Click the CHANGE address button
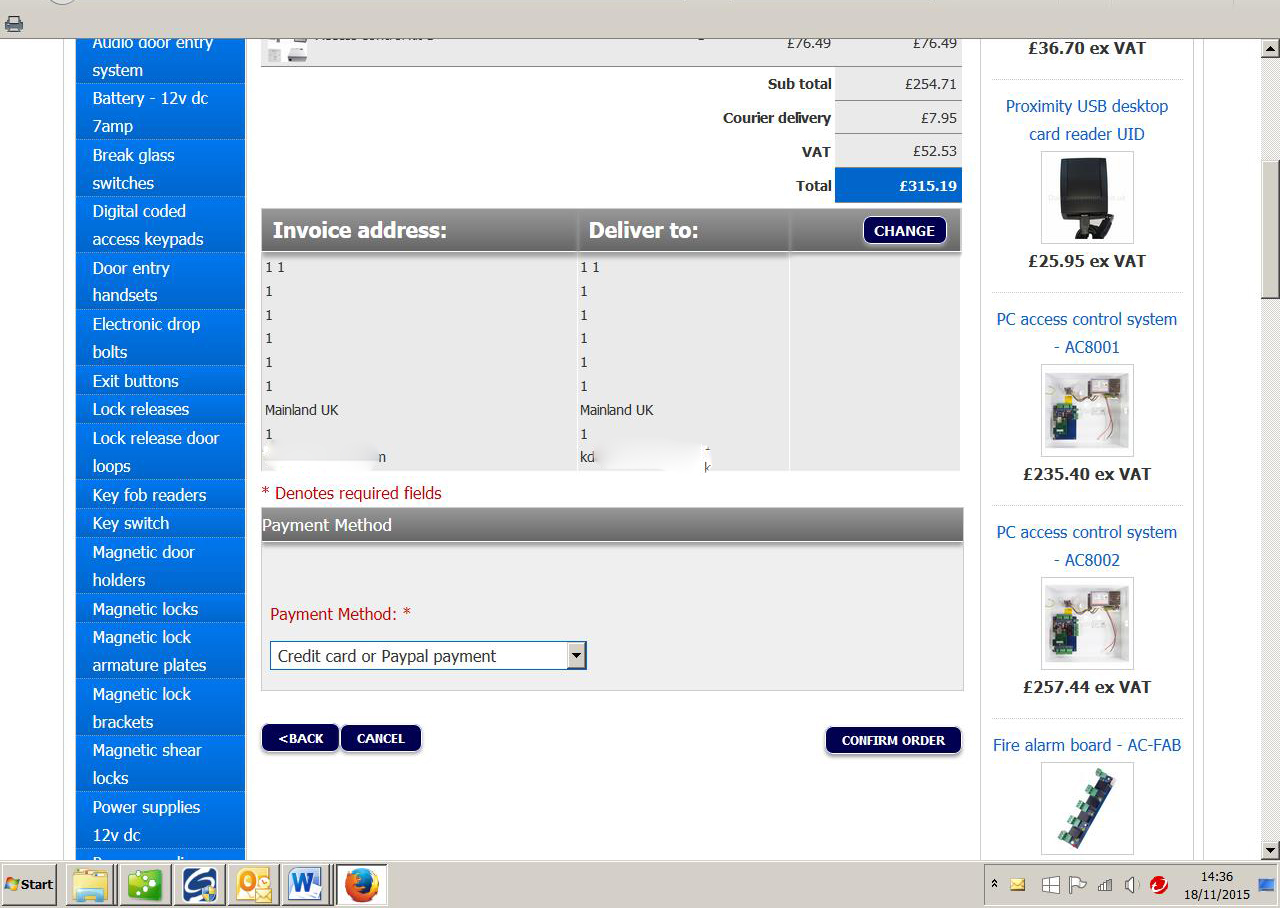This screenshot has height=908, width=1280. click(x=904, y=231)
